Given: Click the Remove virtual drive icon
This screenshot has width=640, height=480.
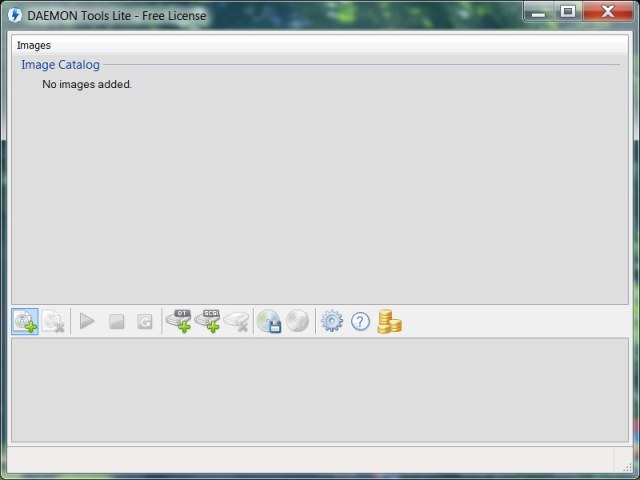Looking at the screenshot, I should [x=236, y=321].
